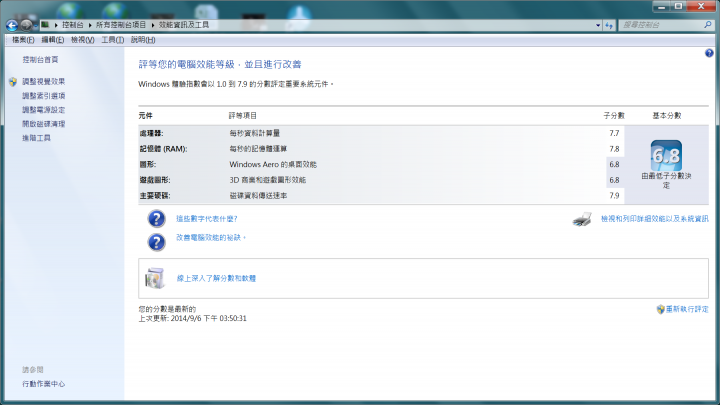
Task: Click the 6.8 base score badge
Action: point(666,156)
